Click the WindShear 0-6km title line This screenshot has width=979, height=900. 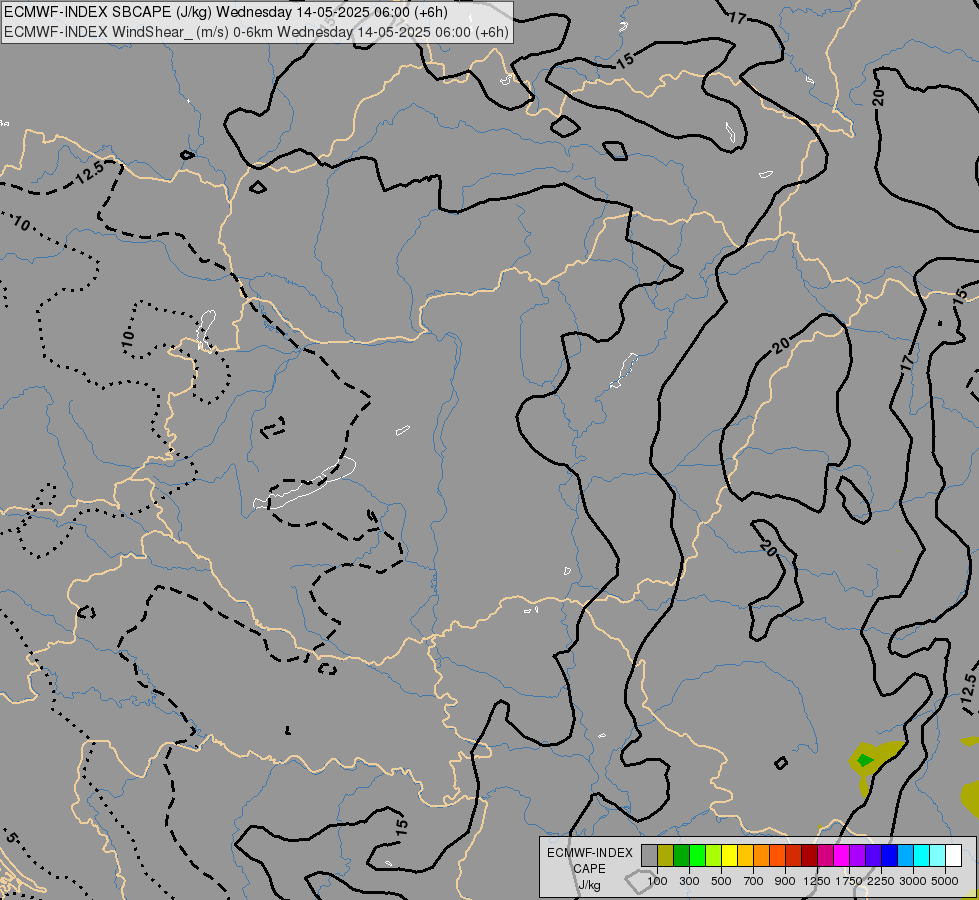tap(256, 32)
